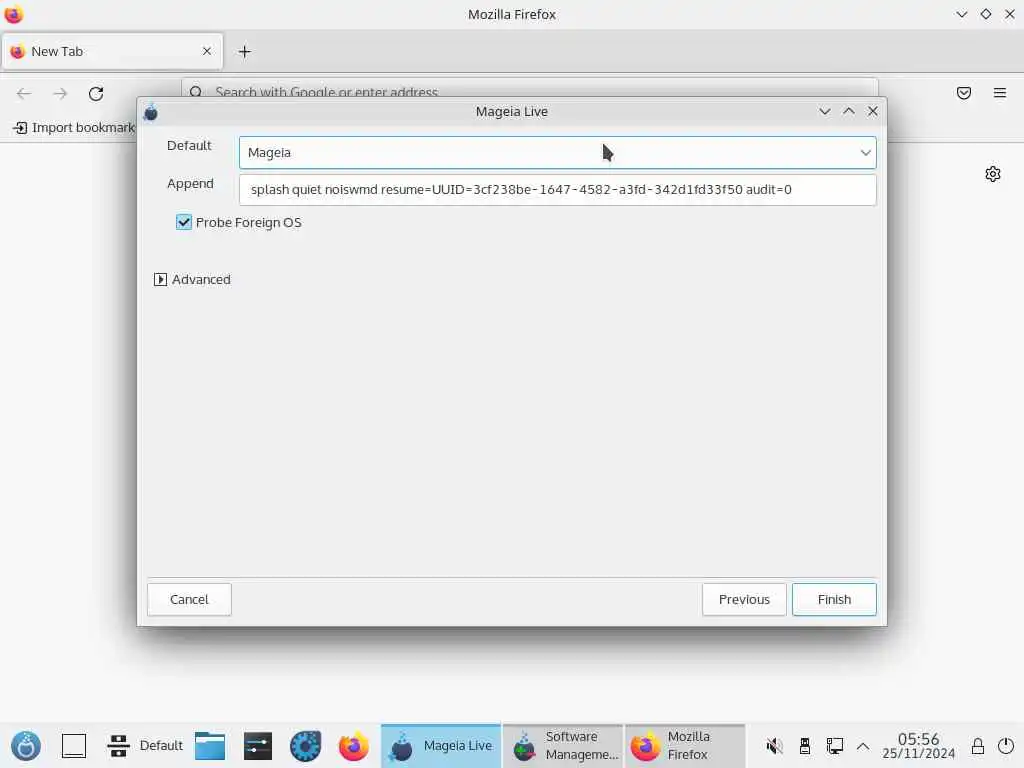Minimize the Mageia Live dialog window
This screenshot has width=1024, height=768.
(825, 111)
